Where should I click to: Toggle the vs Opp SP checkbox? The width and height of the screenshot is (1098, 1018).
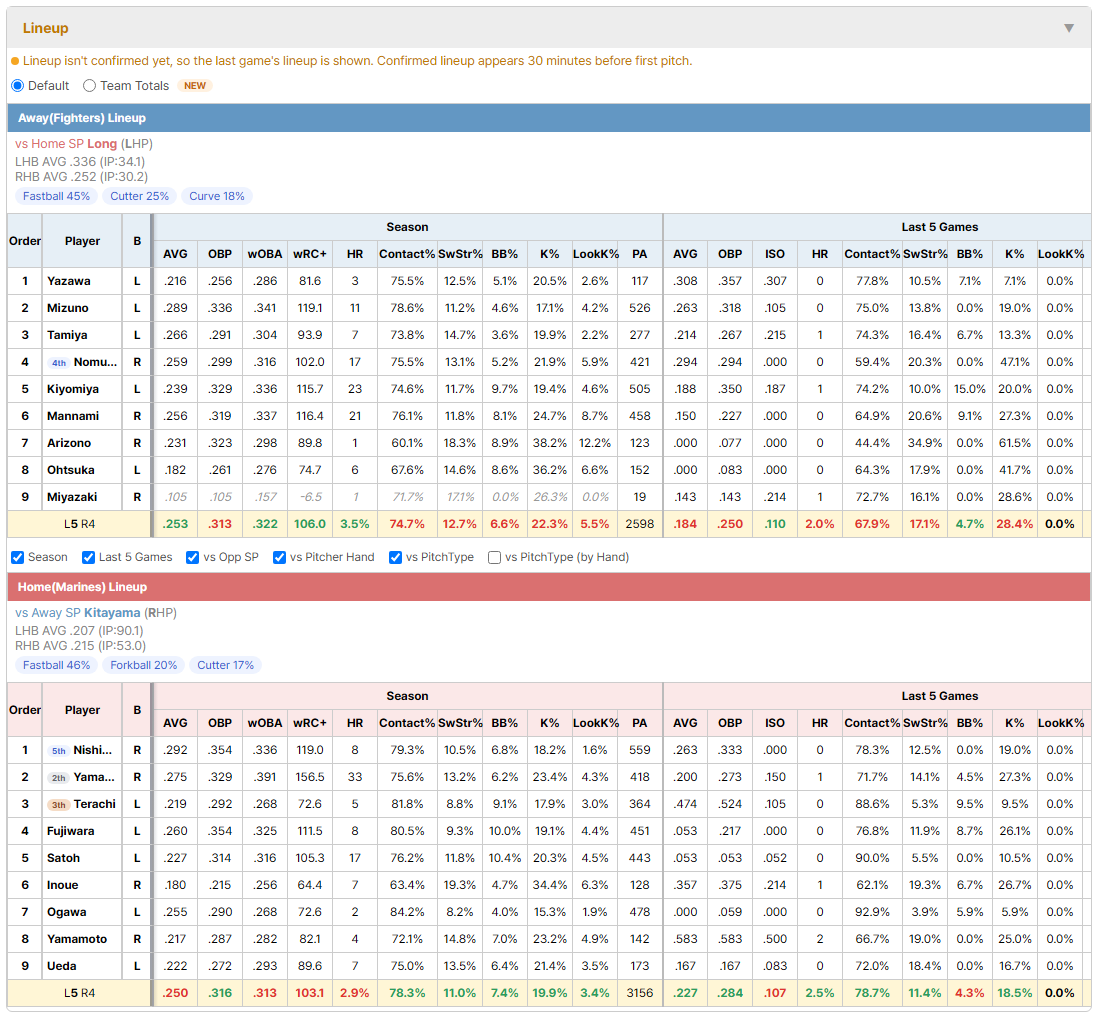click(193, 557)
